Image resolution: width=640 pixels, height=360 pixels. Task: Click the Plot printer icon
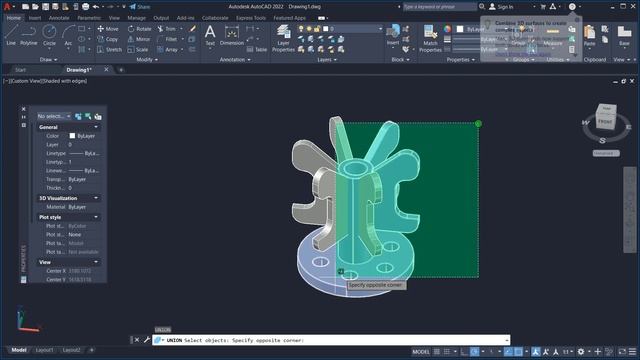tap(85, 7)
